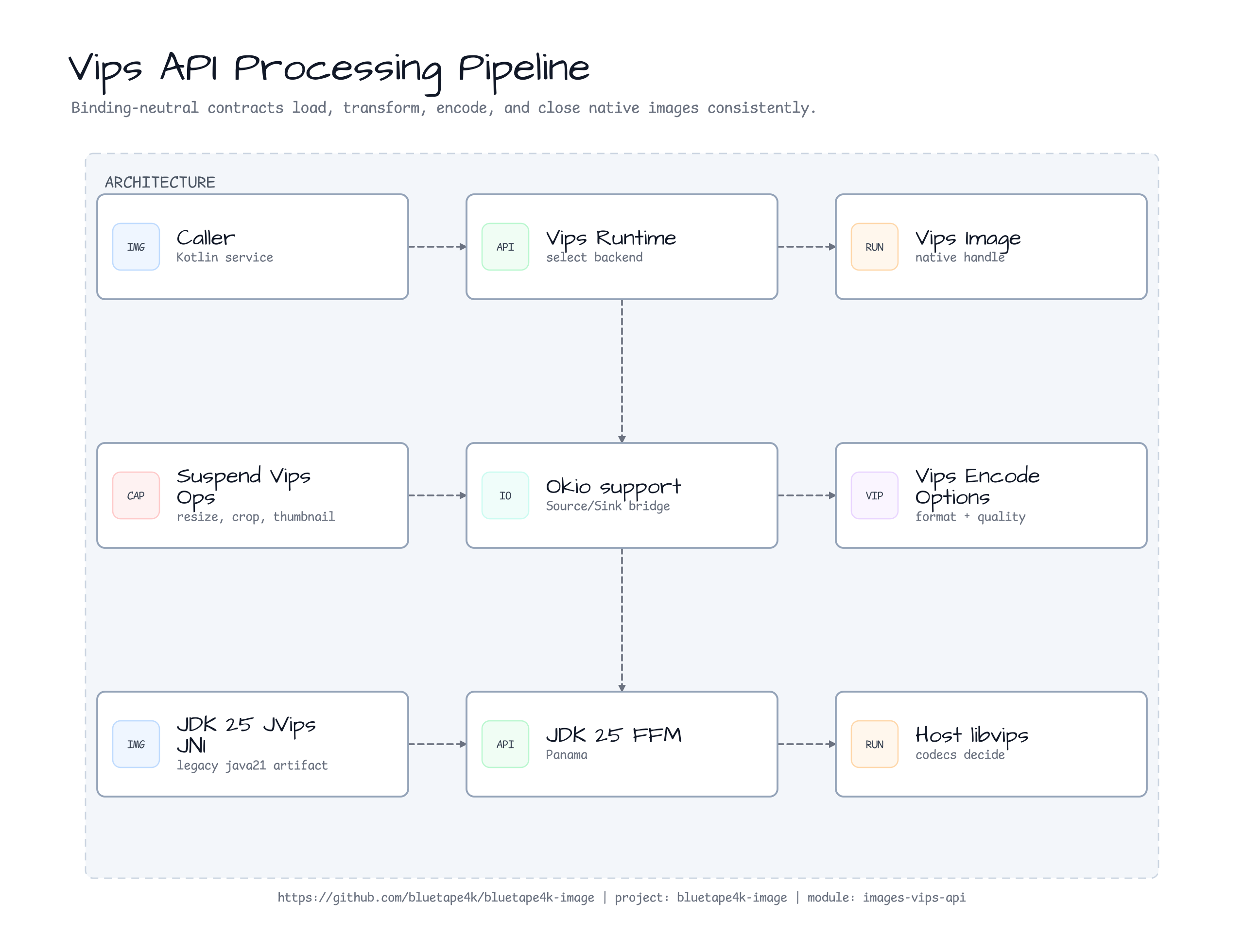
Task: Click the 'format + quality' subtitle
Action: coord(970,517)
